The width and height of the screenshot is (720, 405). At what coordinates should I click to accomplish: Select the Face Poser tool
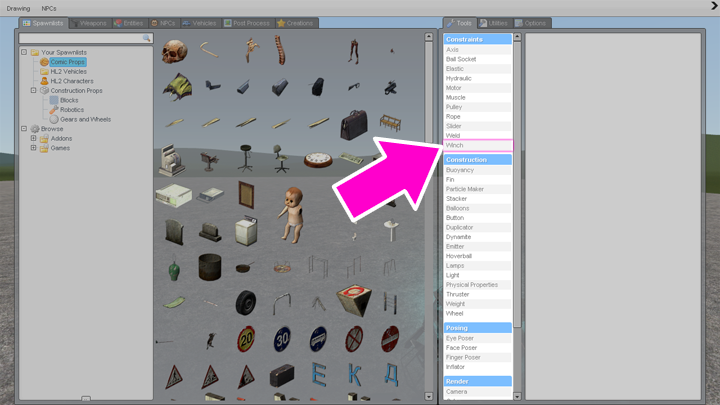point(478,348)
